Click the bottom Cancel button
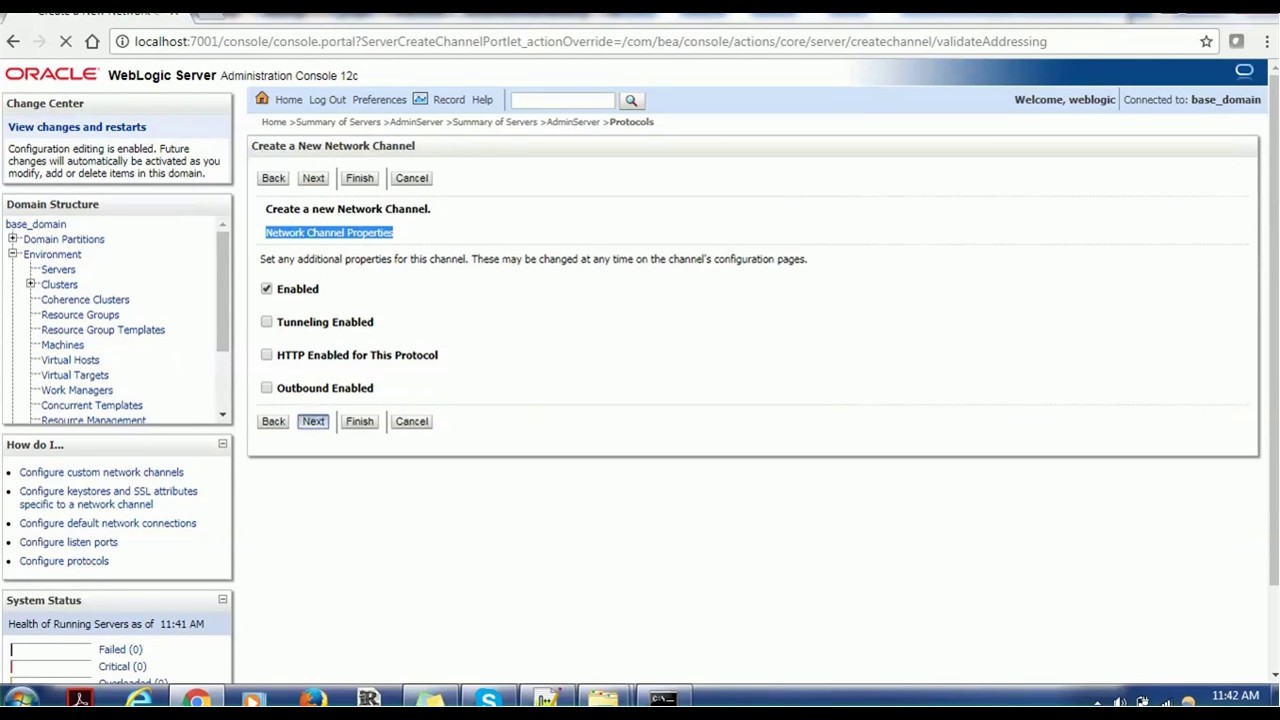1280x720 pixels. [411, 421]
